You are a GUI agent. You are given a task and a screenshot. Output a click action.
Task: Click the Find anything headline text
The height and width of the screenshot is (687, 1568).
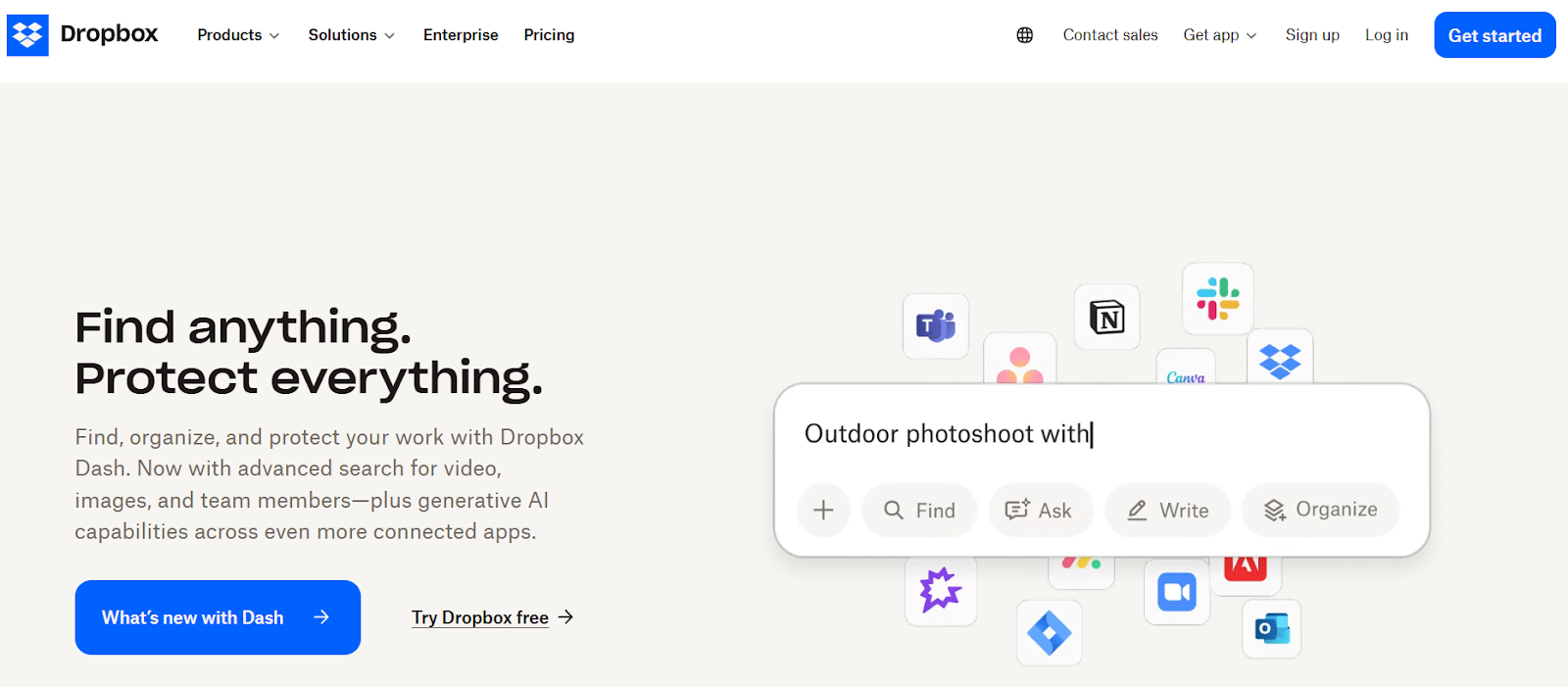pos(243,326)
